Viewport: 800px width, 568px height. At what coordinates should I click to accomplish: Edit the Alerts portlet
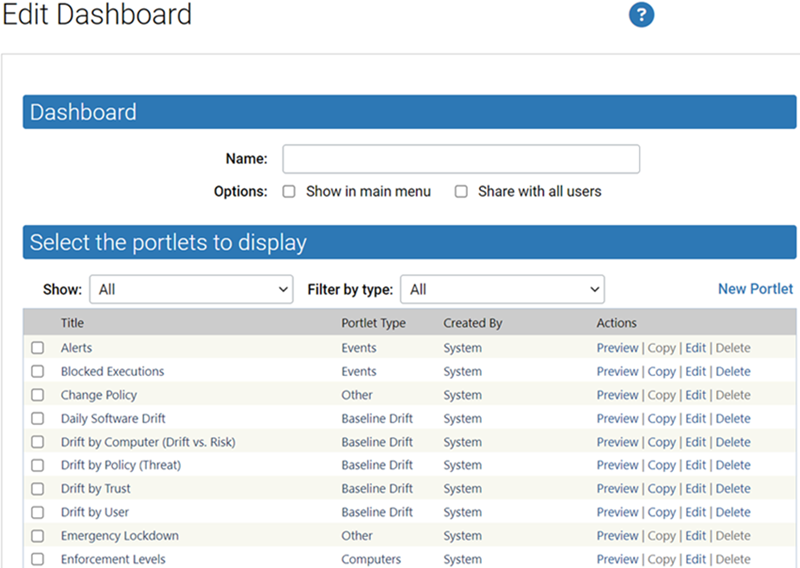[695, 348]
